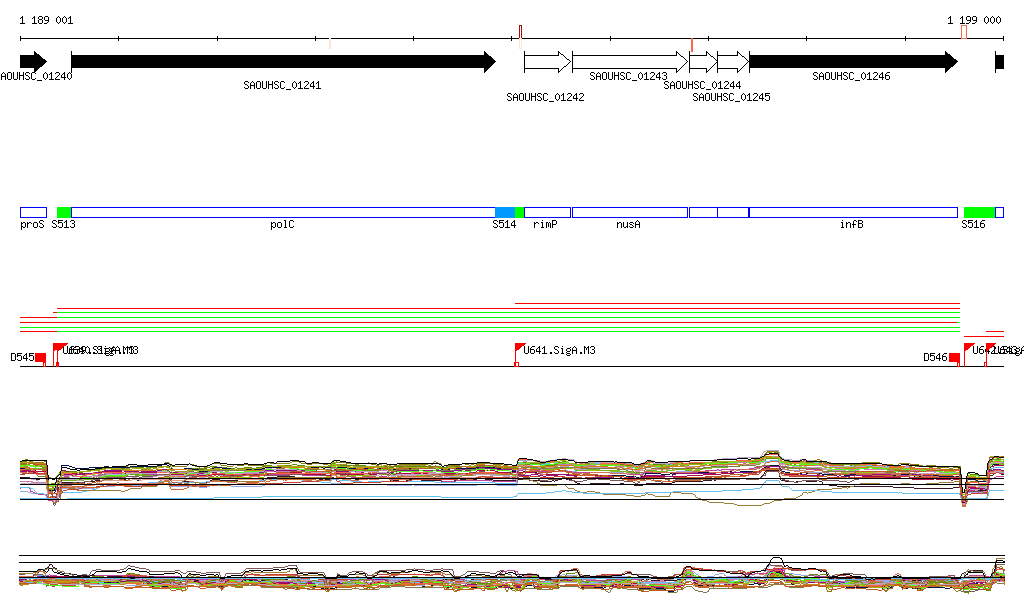Click the 1 189 001 position label

[x=46, y=20]
